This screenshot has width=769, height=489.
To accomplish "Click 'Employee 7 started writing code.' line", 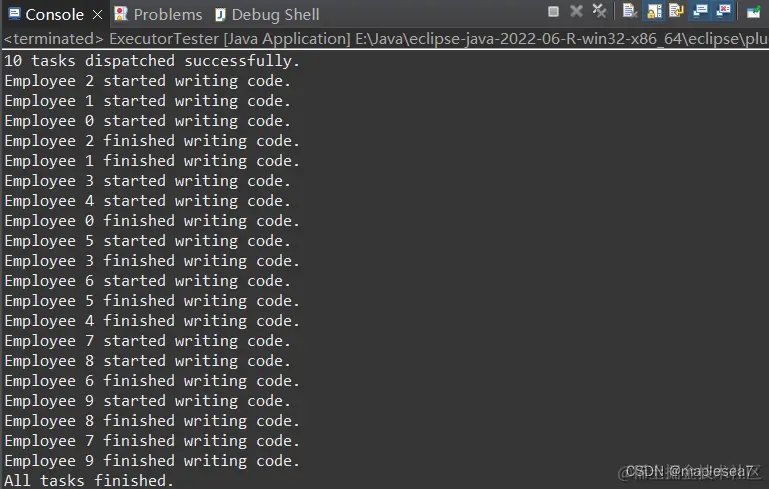I will coord(148,341).
